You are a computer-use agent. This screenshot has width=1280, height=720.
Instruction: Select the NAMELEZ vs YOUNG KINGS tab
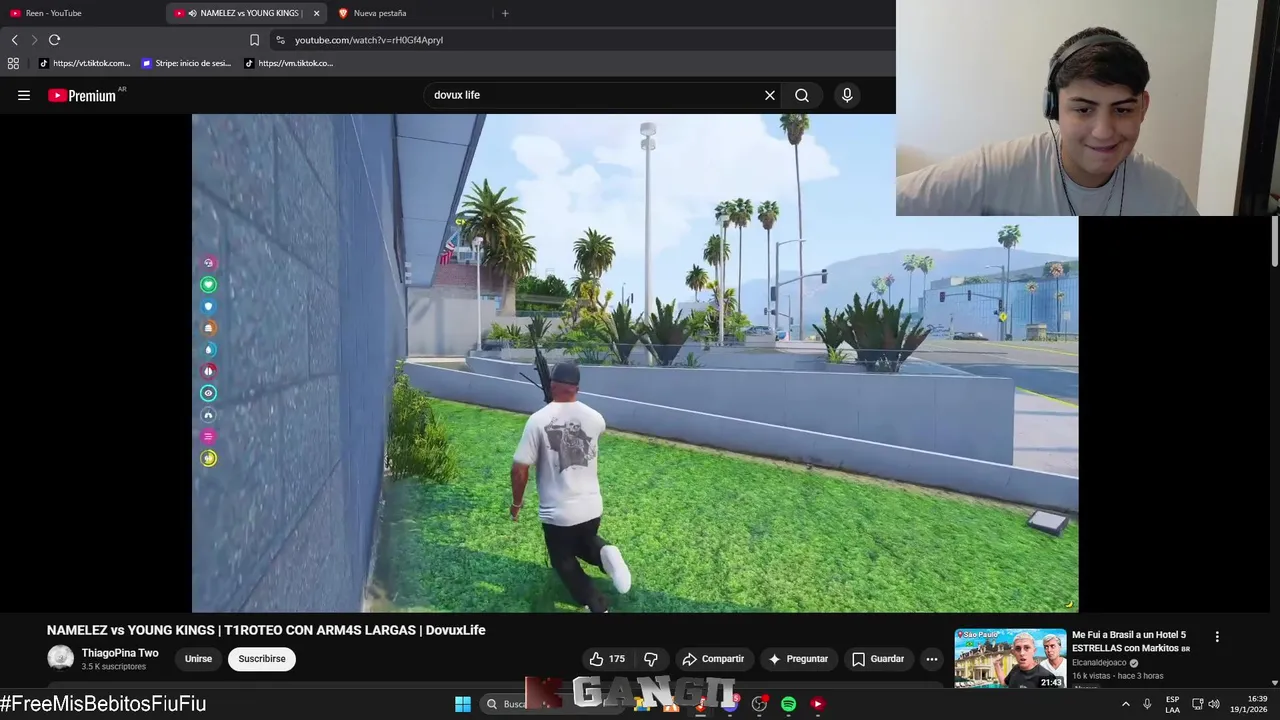247,13
